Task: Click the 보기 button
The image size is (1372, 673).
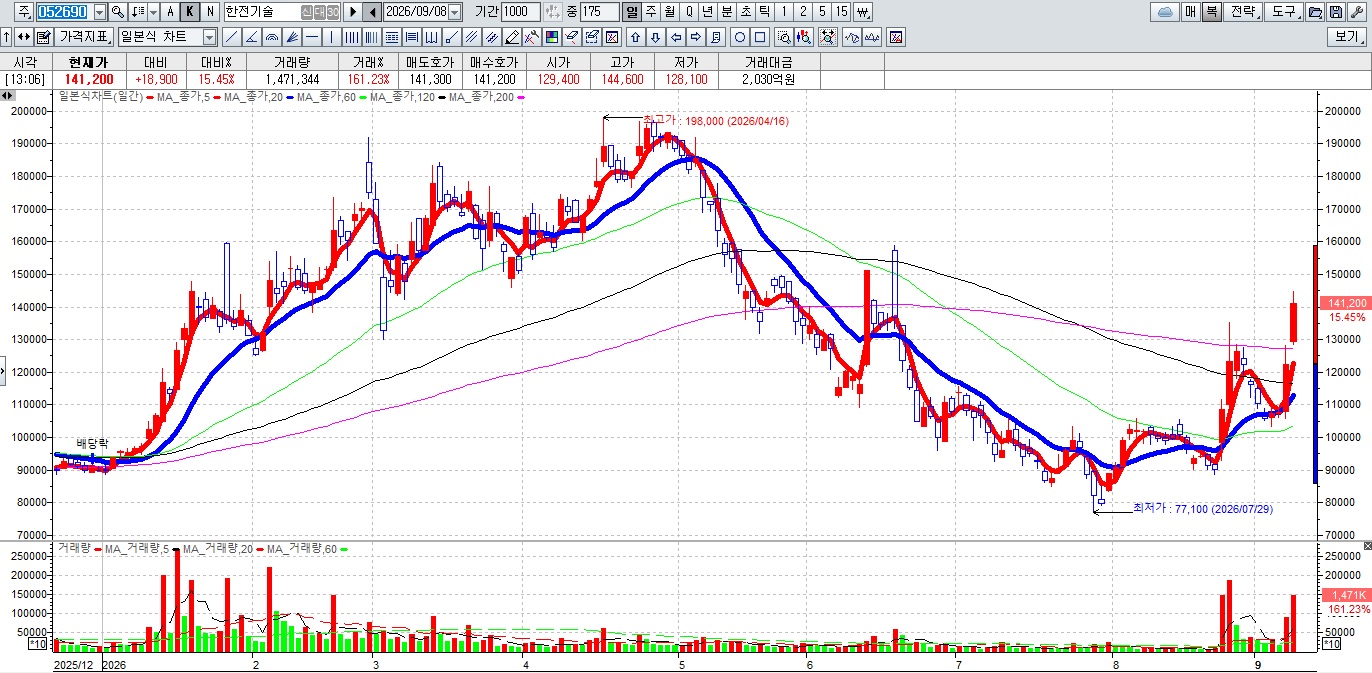Action: click(1349, 37)
